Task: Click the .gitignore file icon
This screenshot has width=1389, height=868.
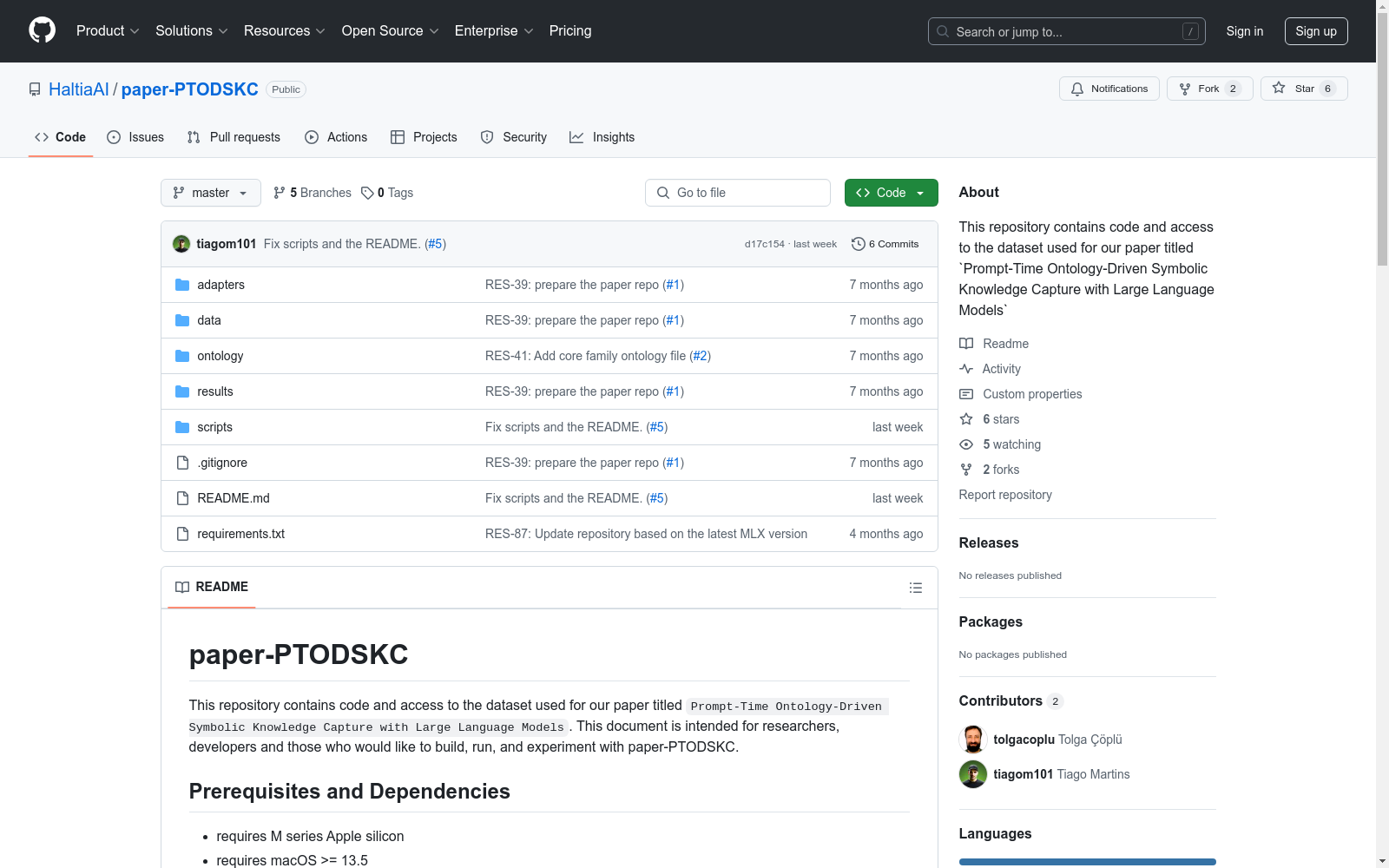Action: 182,463
